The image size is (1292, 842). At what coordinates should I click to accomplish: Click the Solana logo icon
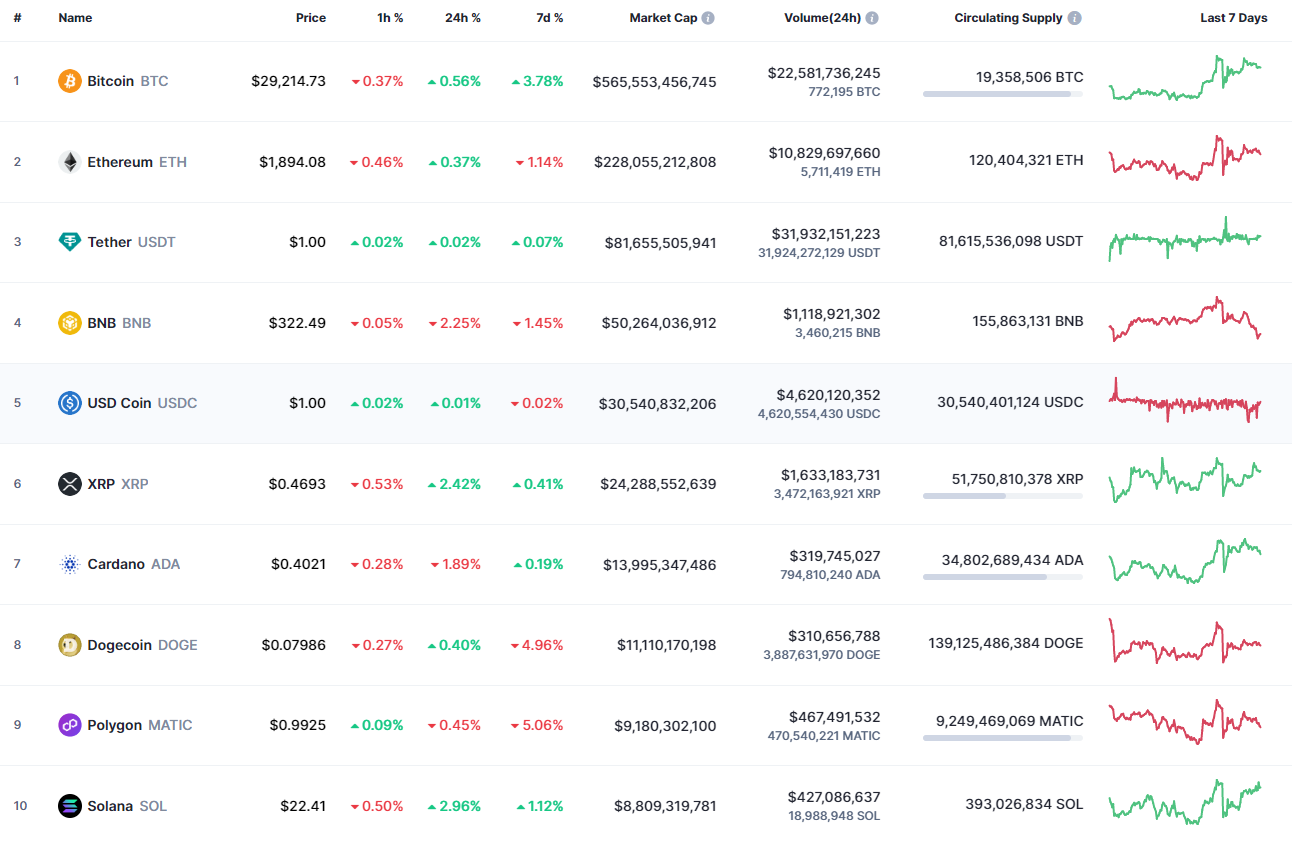click(x=68, y=805)
